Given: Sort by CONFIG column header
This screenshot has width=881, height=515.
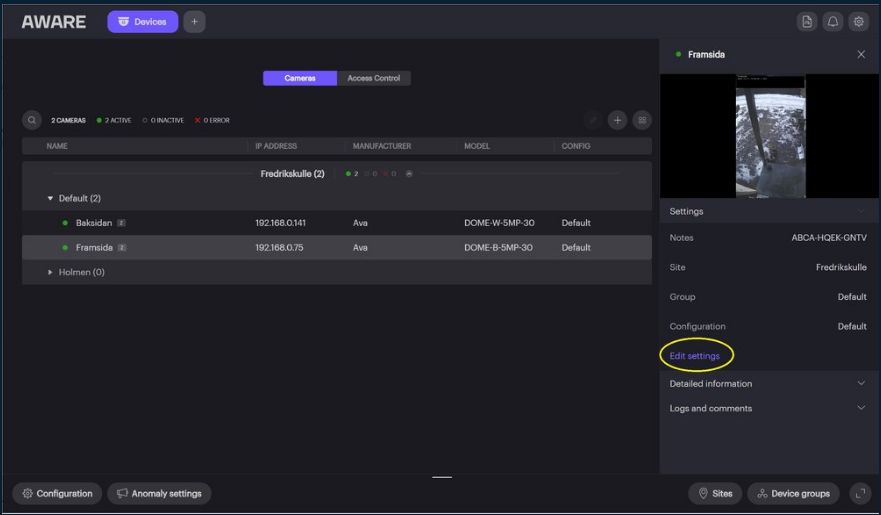Looking at the screenshot, I should 576,146.
